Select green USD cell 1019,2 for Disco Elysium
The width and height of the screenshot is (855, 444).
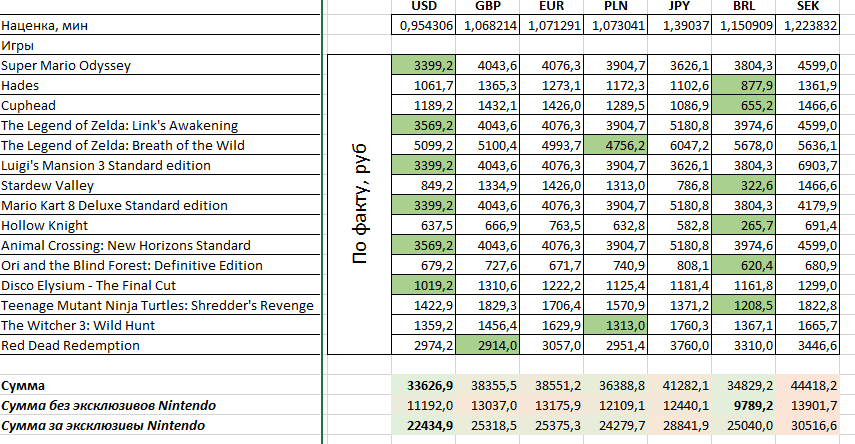coord(424,285)
